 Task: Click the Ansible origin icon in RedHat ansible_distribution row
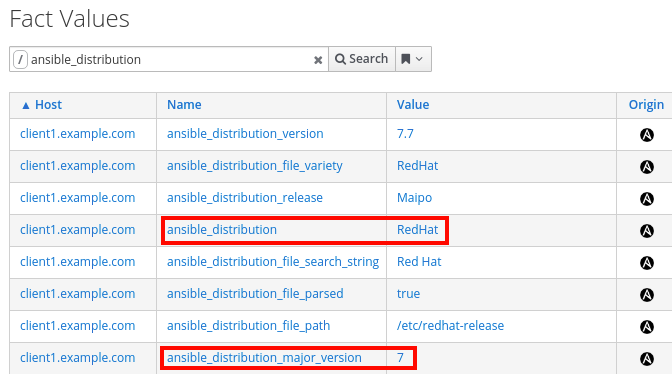[x=646, y=231]
